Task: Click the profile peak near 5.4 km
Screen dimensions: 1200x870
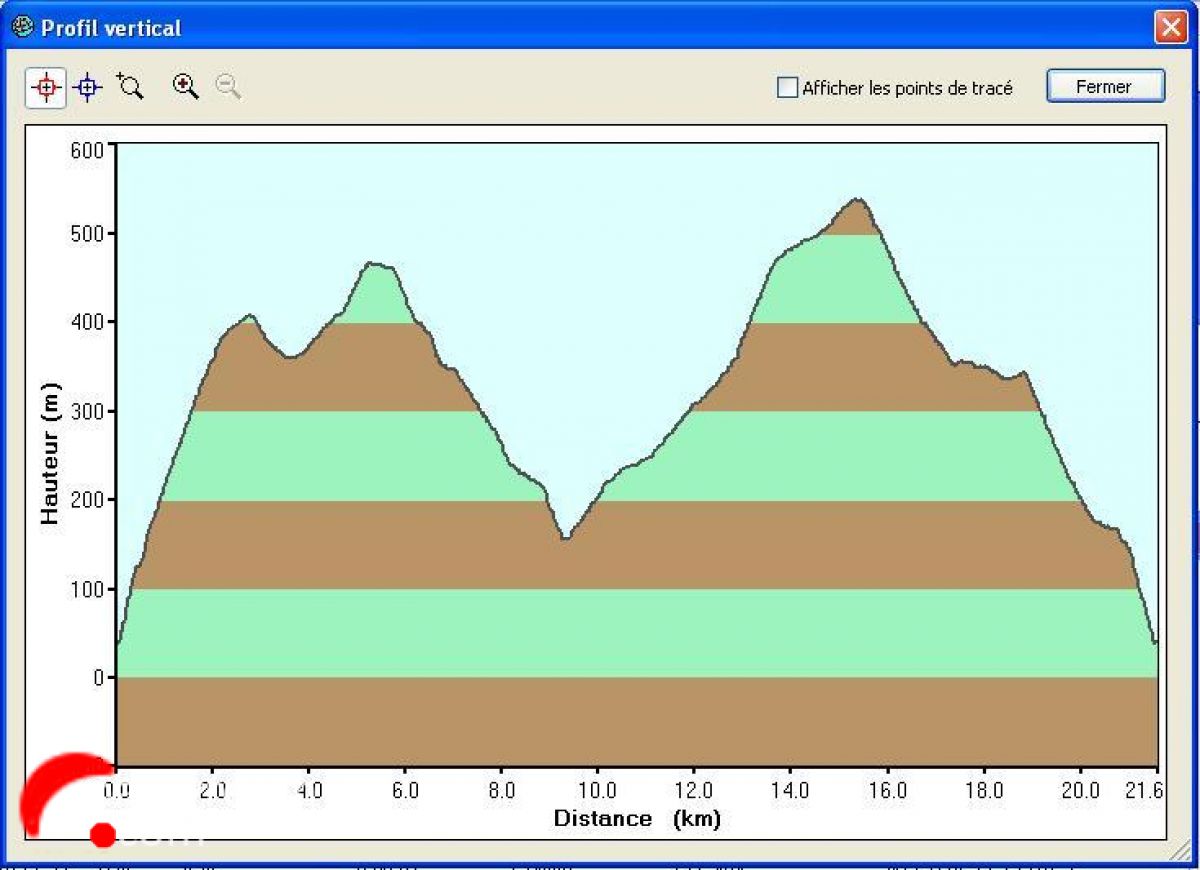Action: coord(373,264)
